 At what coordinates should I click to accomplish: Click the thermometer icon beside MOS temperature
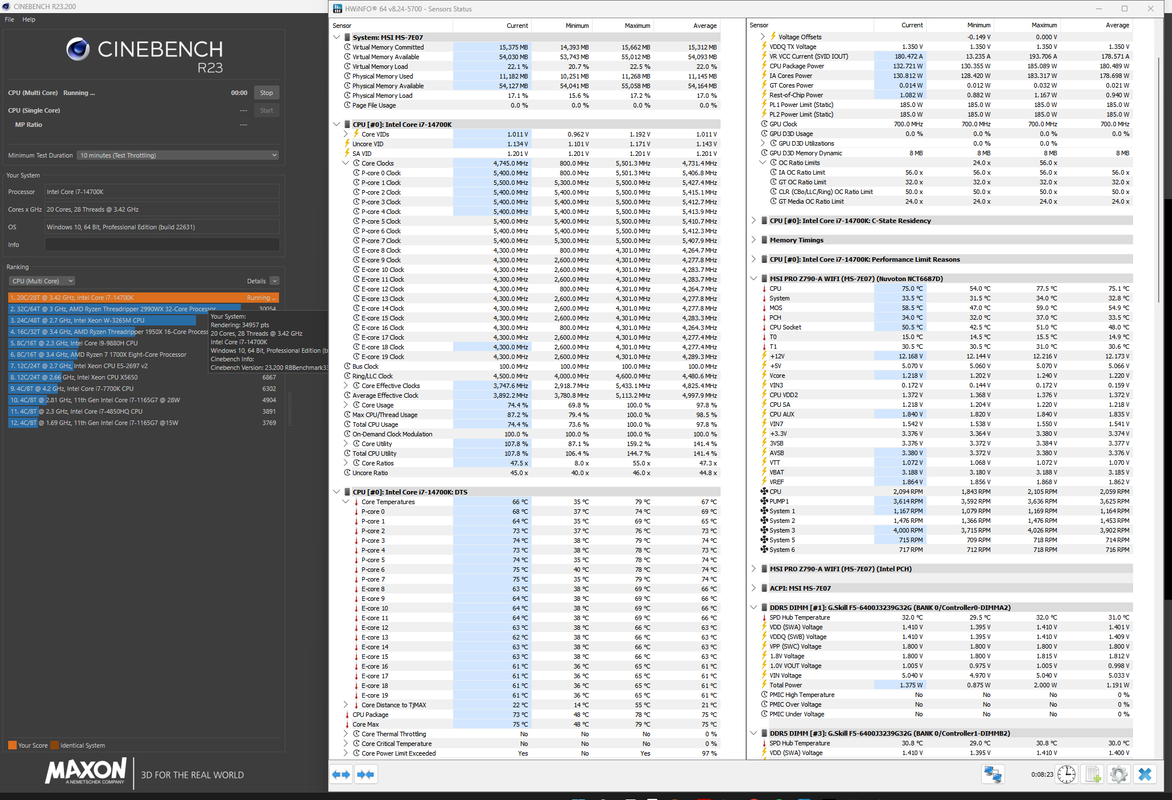point(764,308)
